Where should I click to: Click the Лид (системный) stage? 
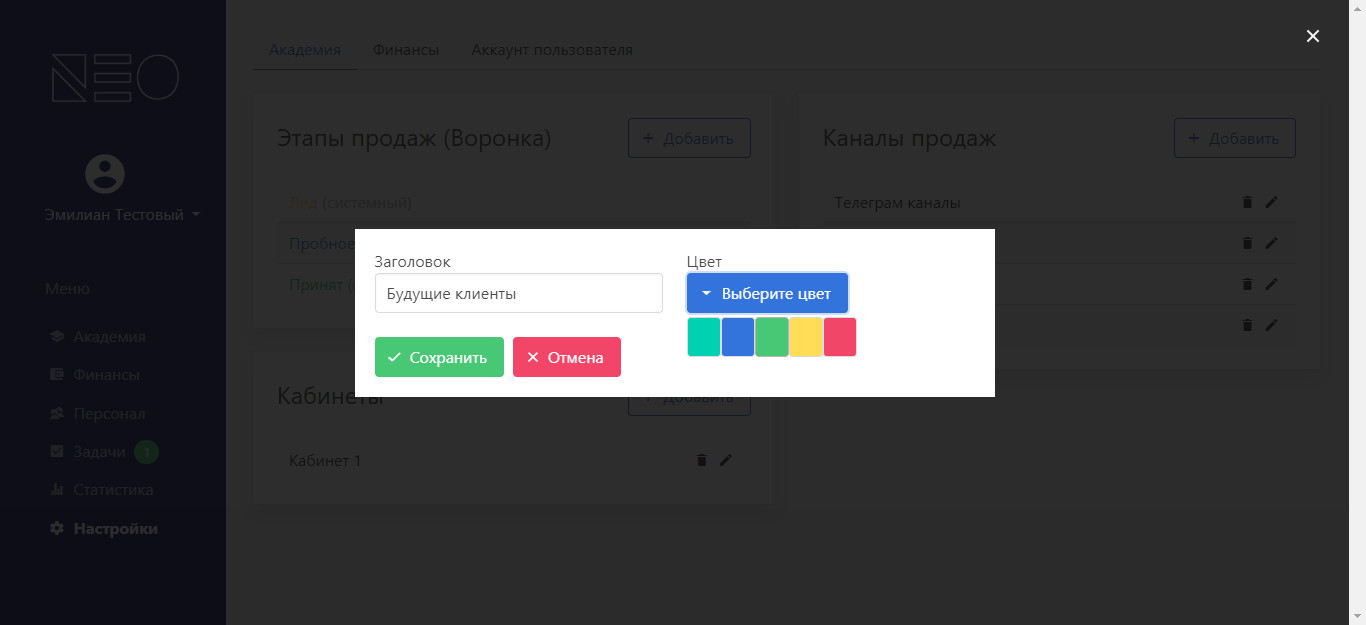pos(350,203)
